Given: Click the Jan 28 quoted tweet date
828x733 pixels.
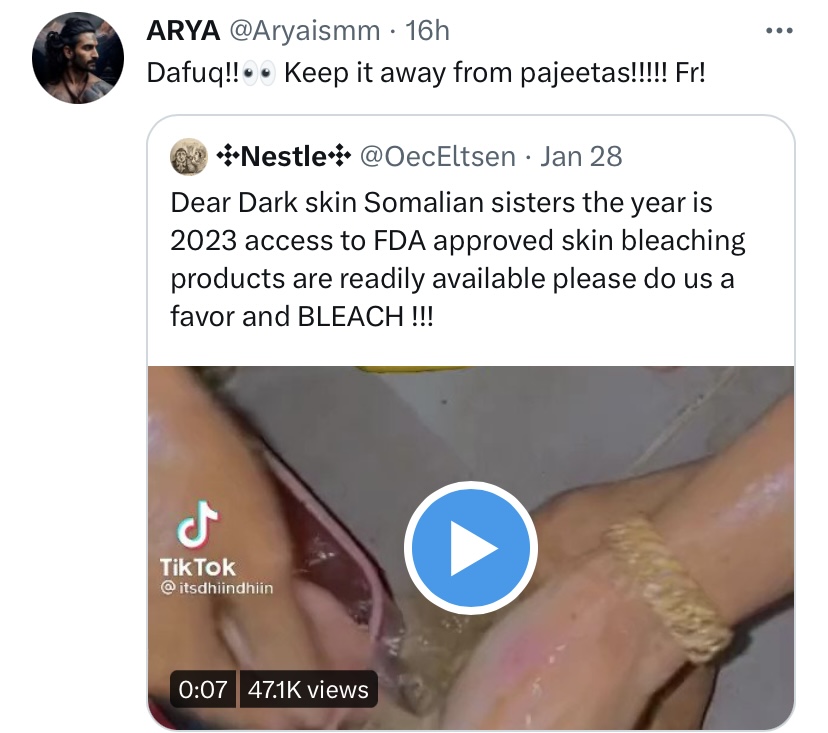Looking at the screenshot, I should 581,156.
